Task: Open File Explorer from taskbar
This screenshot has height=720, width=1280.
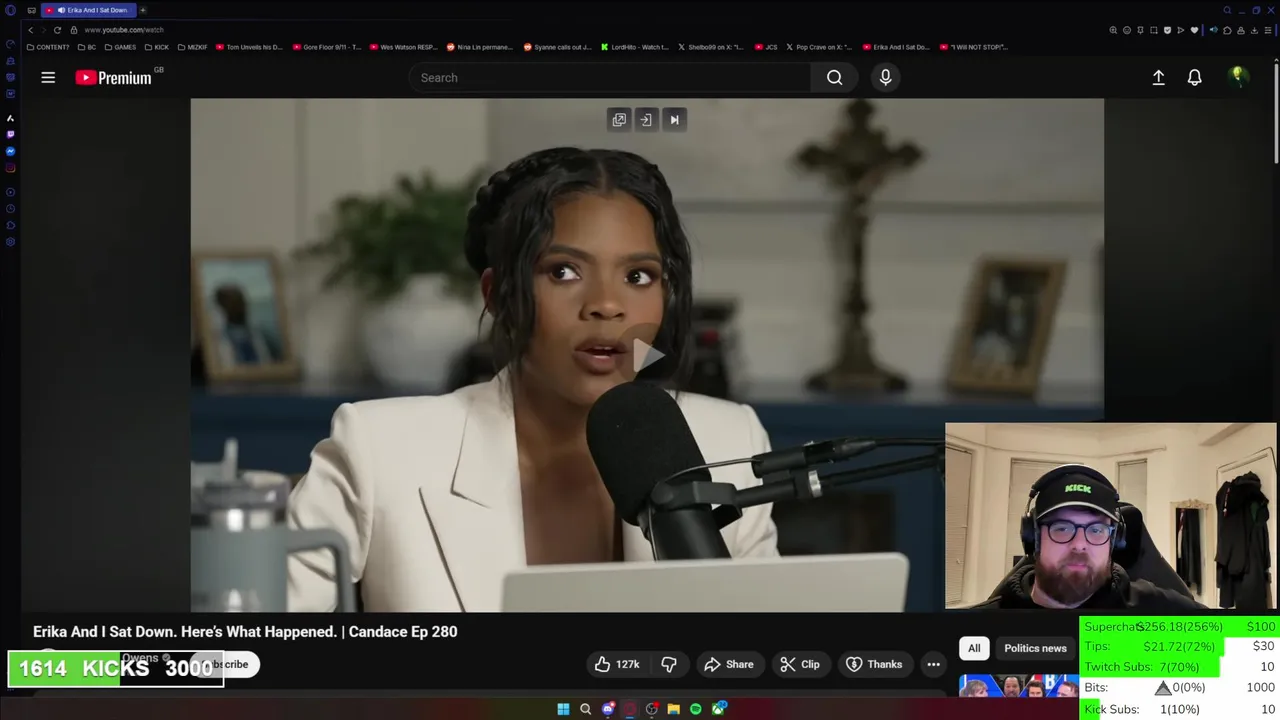Action: [x=674, y=709]
